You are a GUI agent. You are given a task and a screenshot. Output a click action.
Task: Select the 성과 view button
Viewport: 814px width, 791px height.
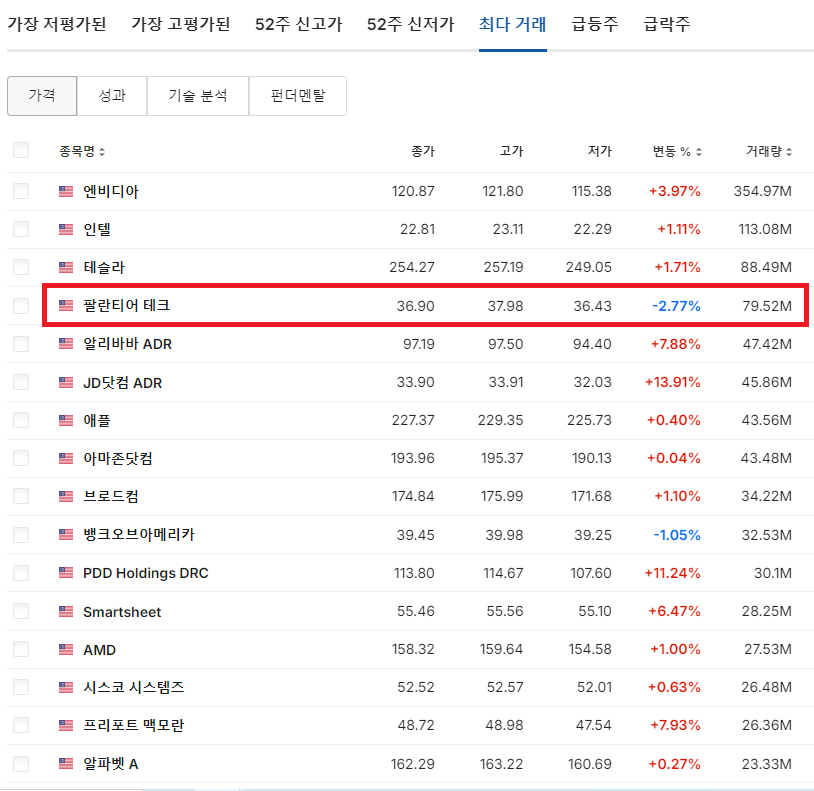(112, 96)
